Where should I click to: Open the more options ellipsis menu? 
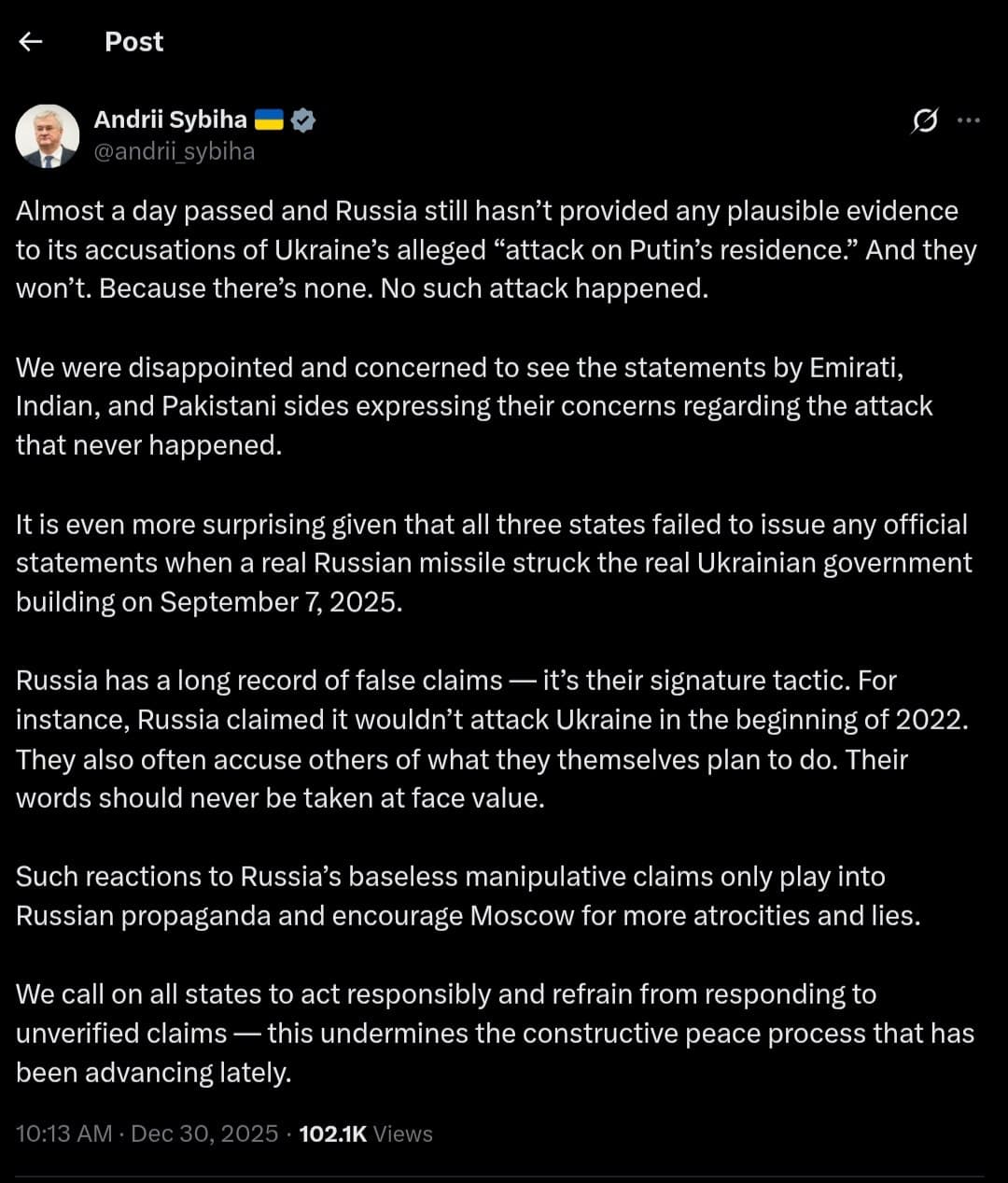click(x=967, y=120)
